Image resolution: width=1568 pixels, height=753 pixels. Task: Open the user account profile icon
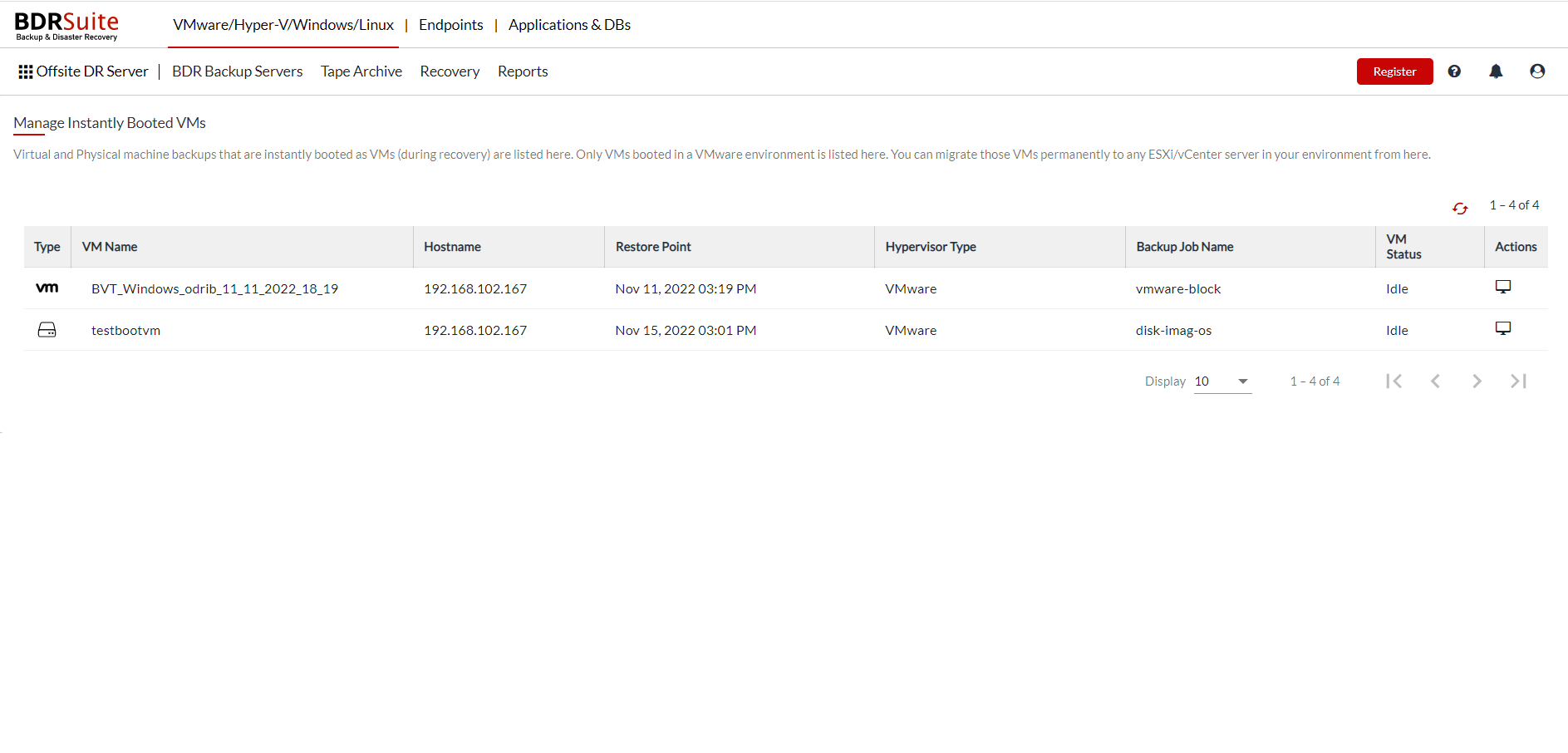pos(1537,71)
